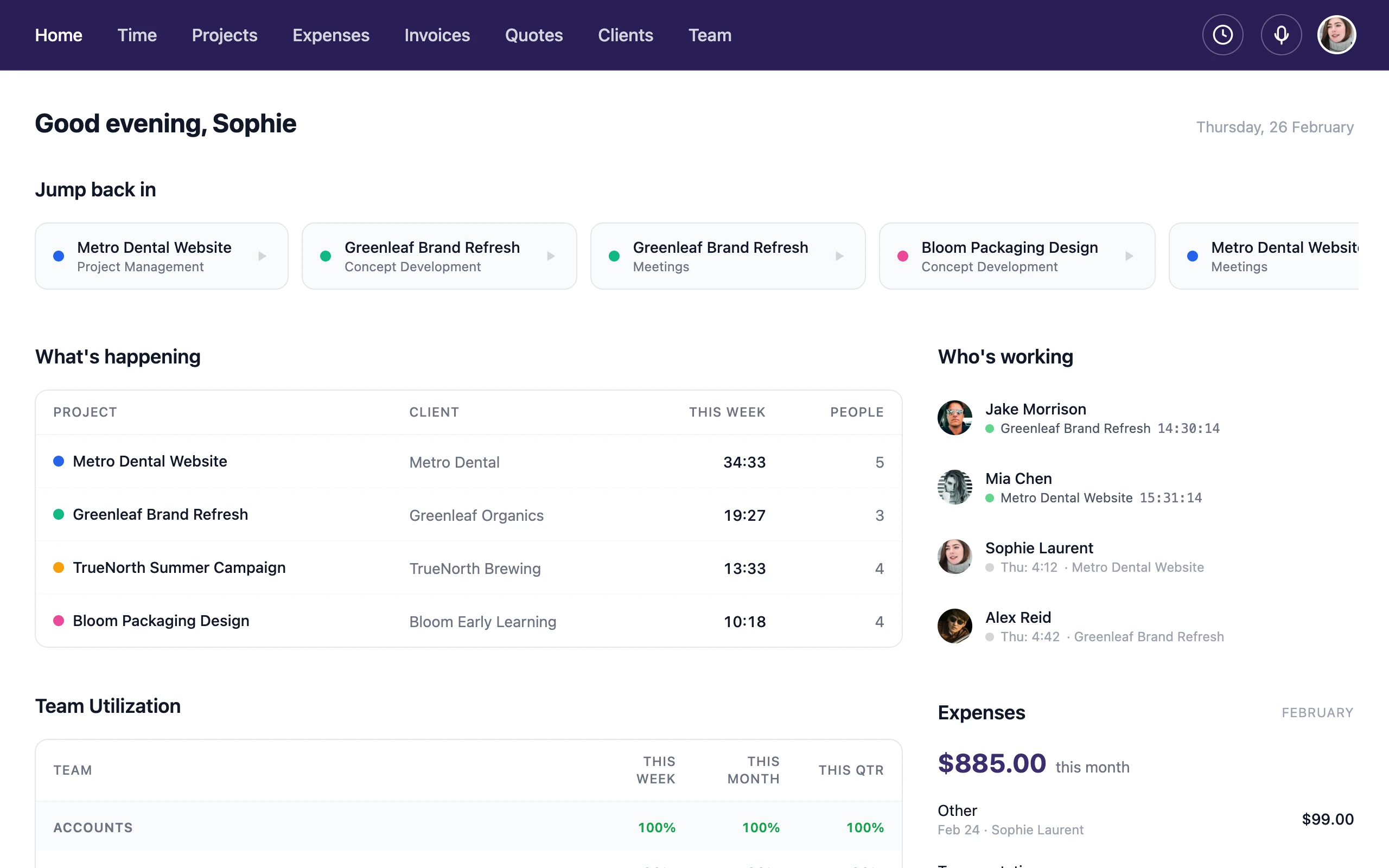Click the green dot beside the Greenleaf Brand Refresh row
This screenshot has width=1389, height=868.
(58, 514)
